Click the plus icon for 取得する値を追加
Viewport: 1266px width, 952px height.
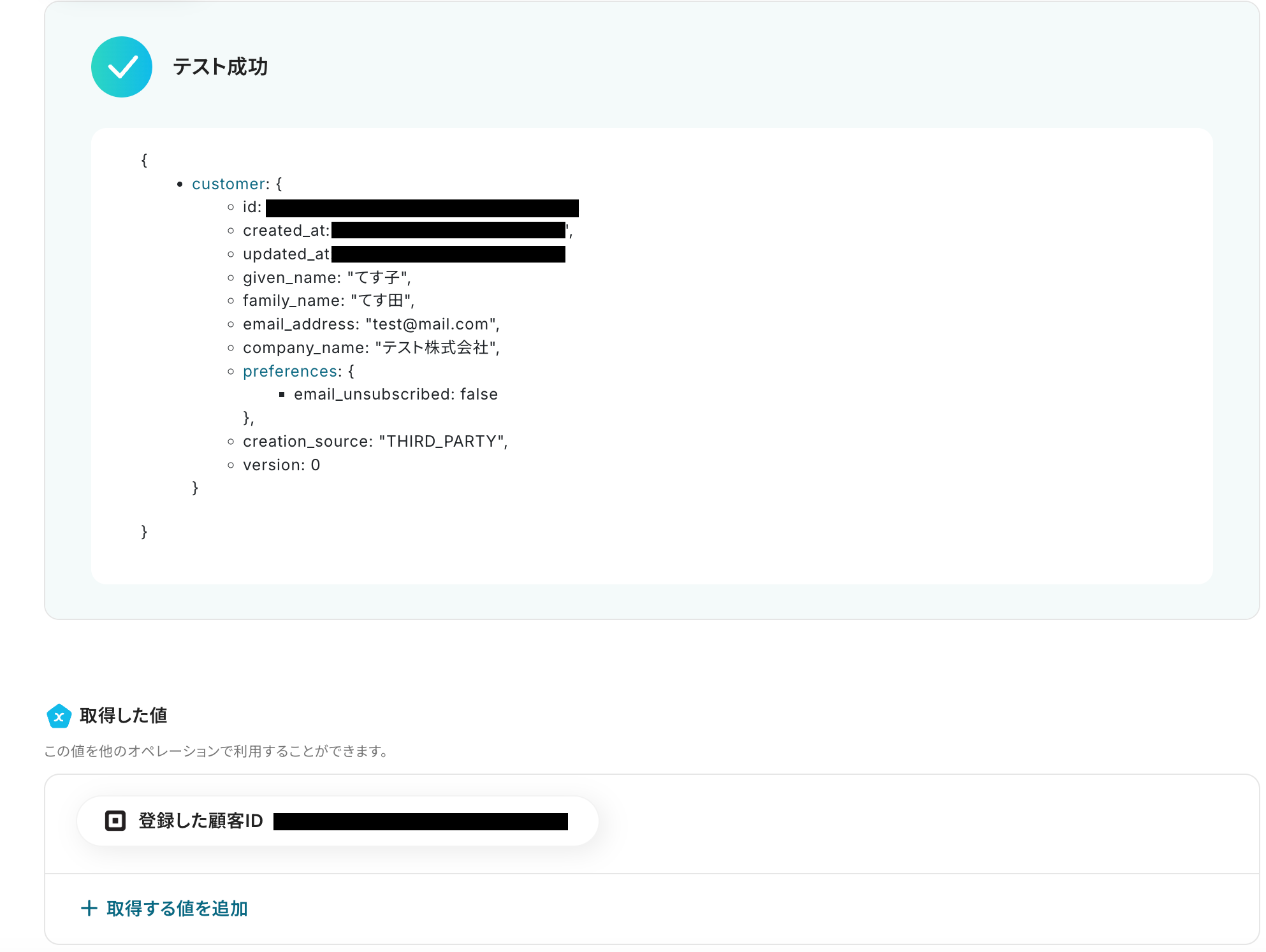point(89,909)
